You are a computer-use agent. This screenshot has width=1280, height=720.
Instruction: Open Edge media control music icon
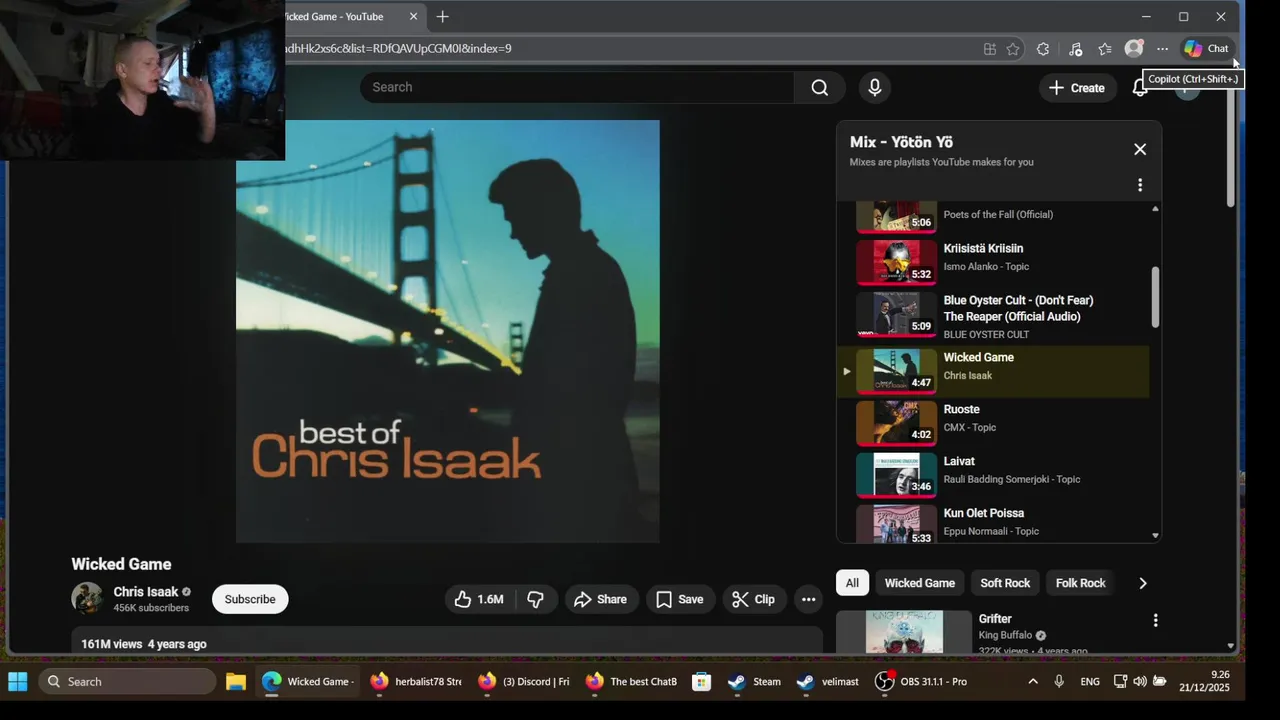(1075, 48)
